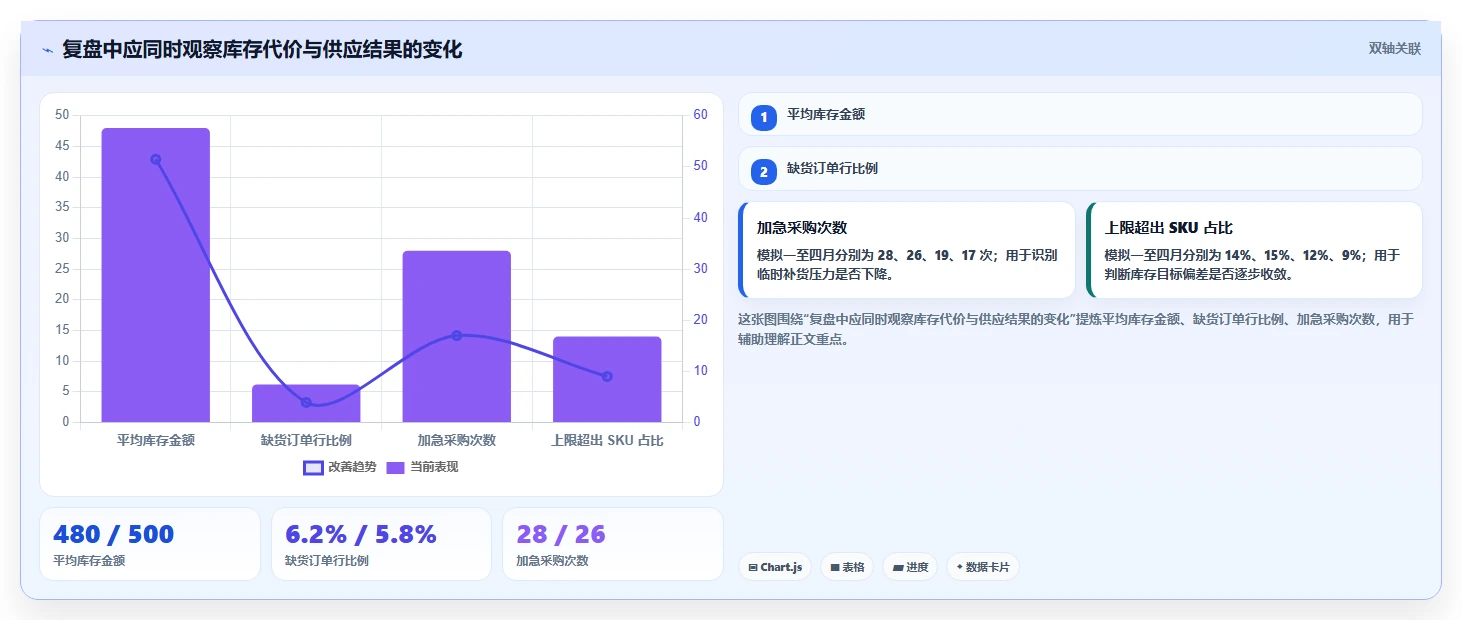Click the x-axis label 平均库存金额

(x=156, y=440)
